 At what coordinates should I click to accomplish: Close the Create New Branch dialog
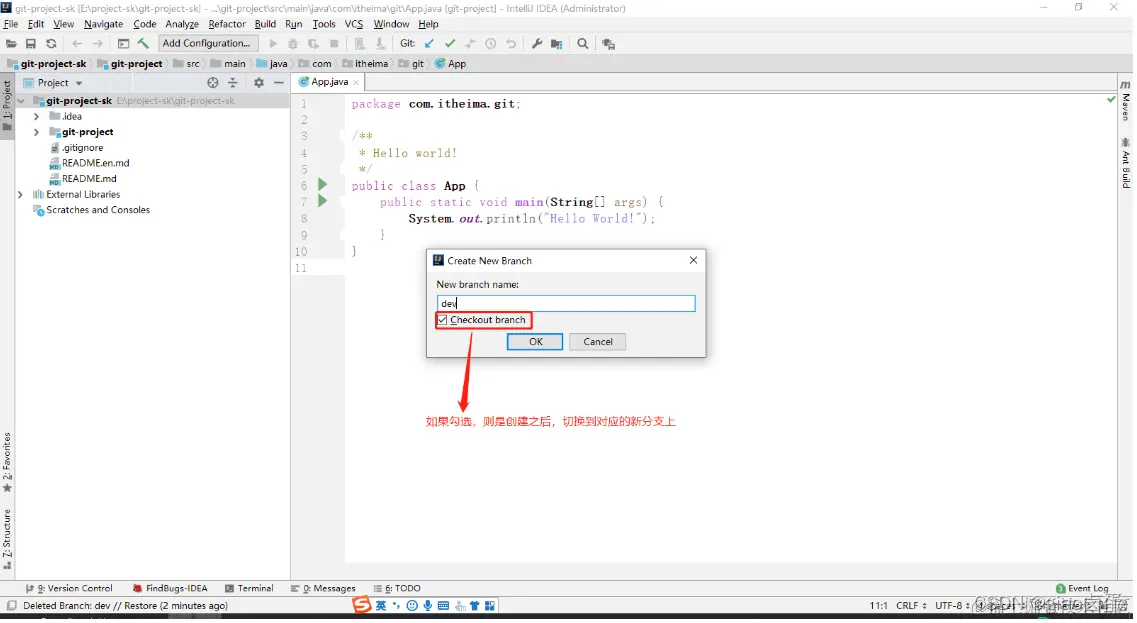click(693, 260)
